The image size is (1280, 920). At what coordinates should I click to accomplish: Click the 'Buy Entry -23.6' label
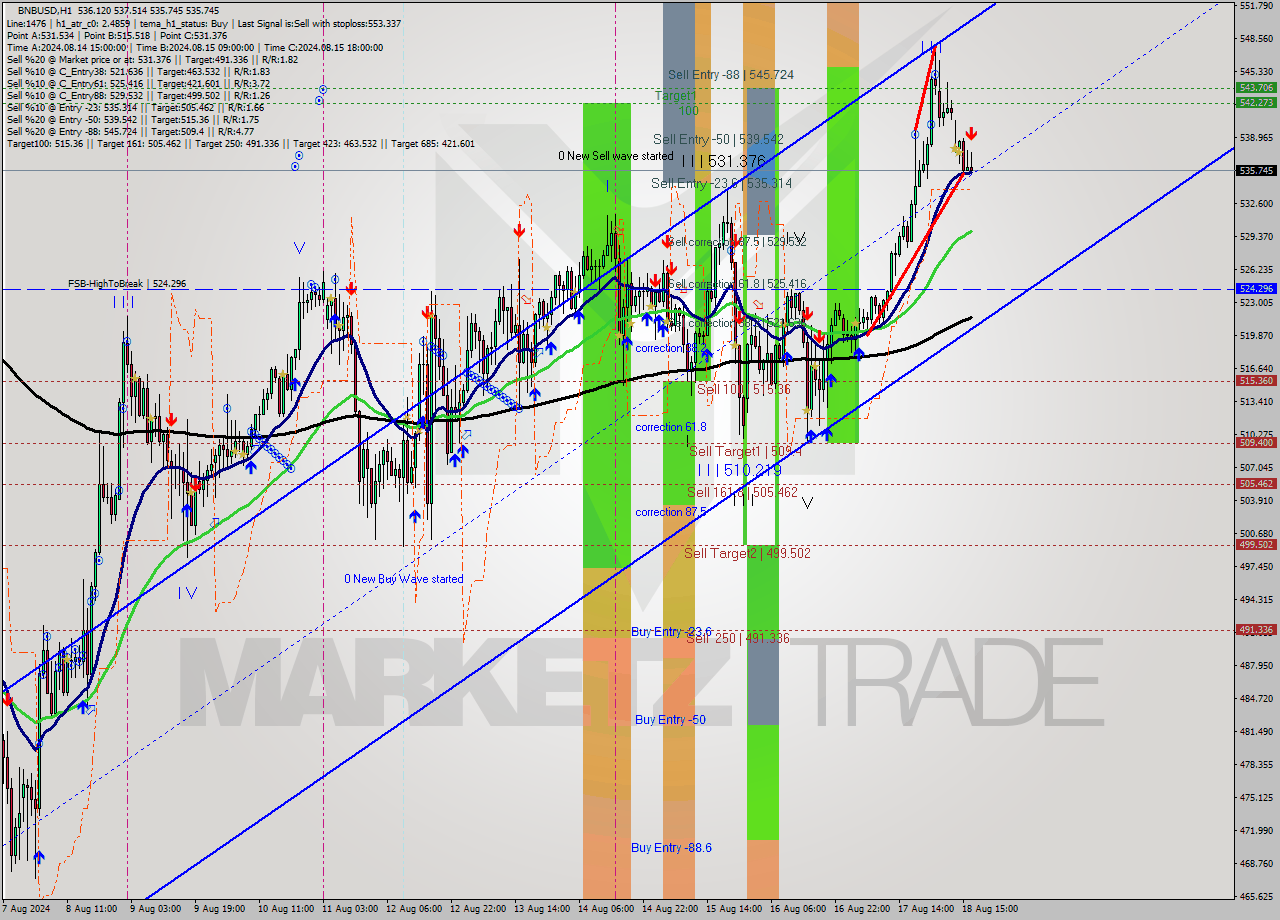point(671,632)
